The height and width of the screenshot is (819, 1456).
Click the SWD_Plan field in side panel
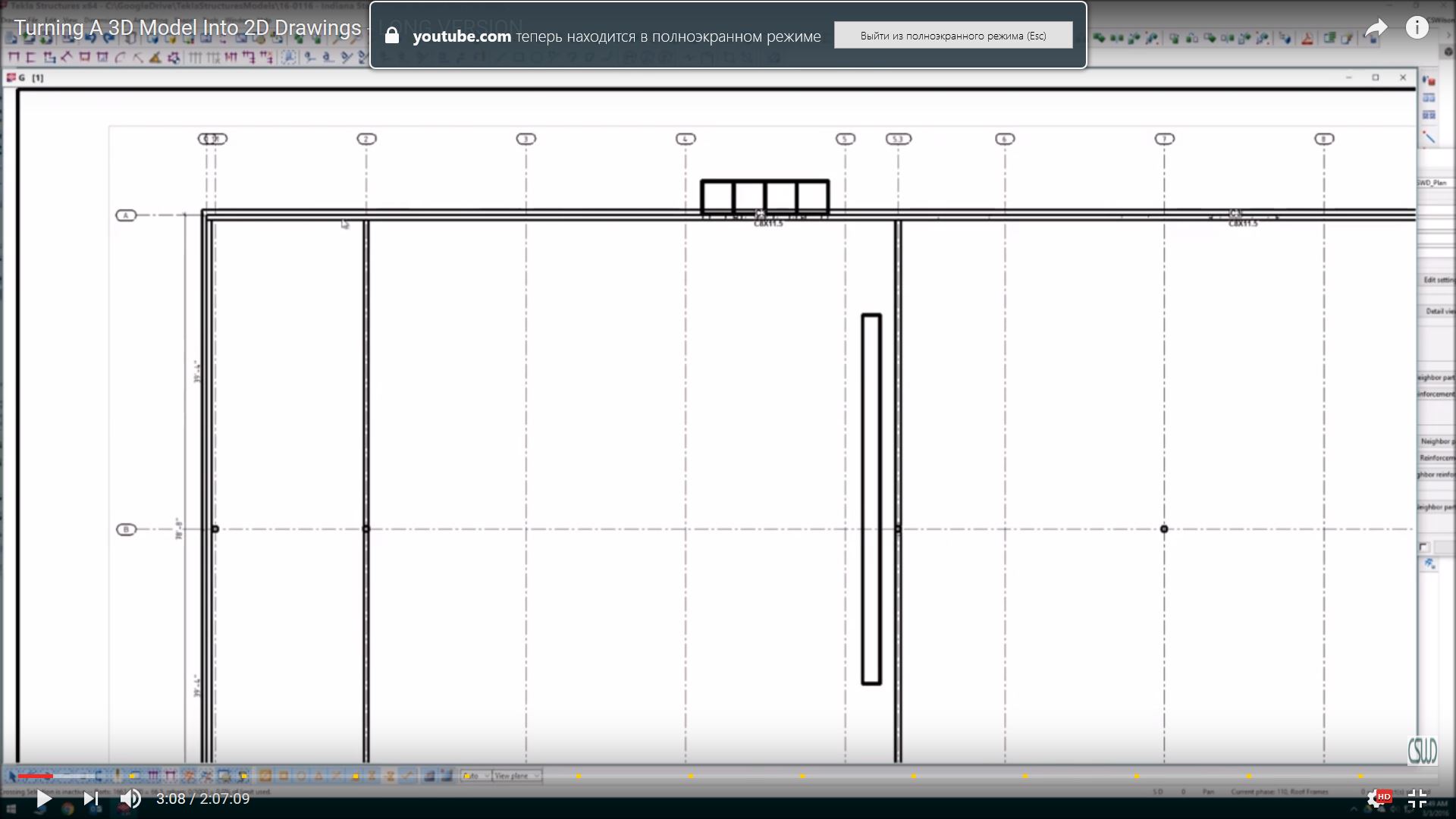click(x=1433, y=183)
